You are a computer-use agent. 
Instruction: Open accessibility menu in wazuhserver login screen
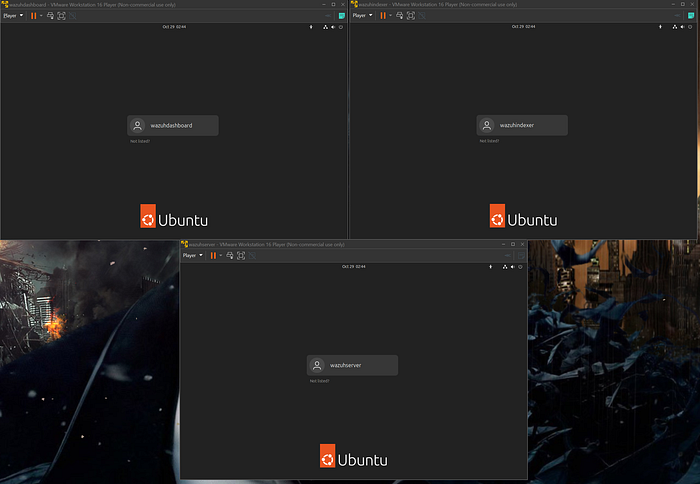(491, 267)
